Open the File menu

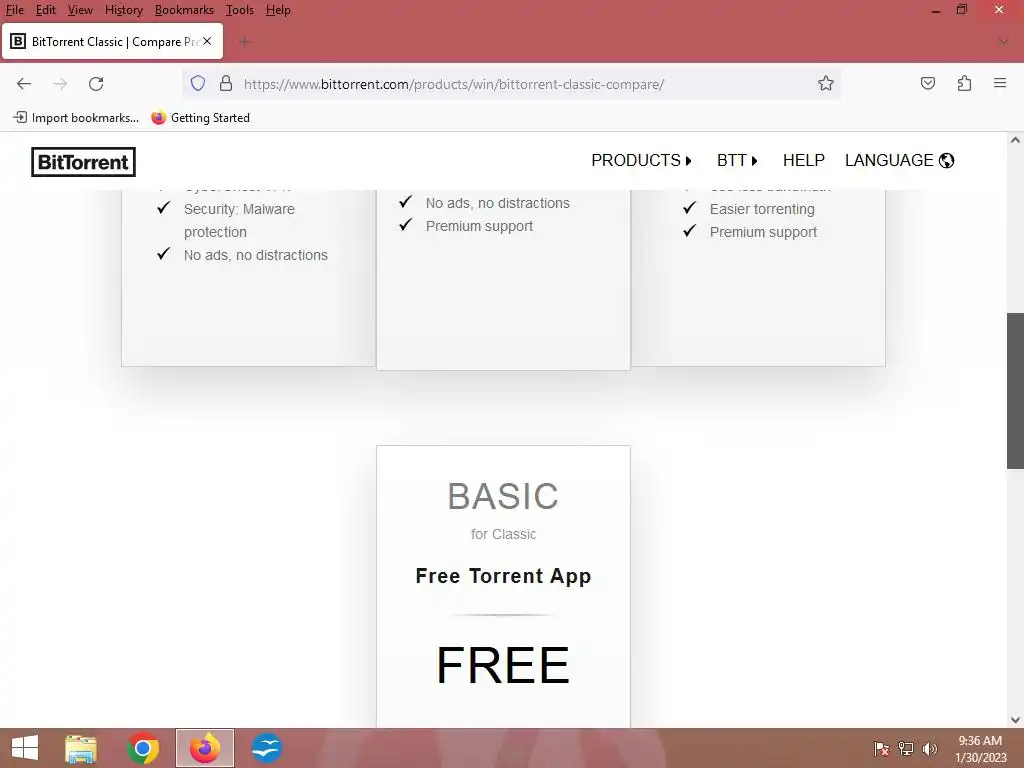(14, 10)
